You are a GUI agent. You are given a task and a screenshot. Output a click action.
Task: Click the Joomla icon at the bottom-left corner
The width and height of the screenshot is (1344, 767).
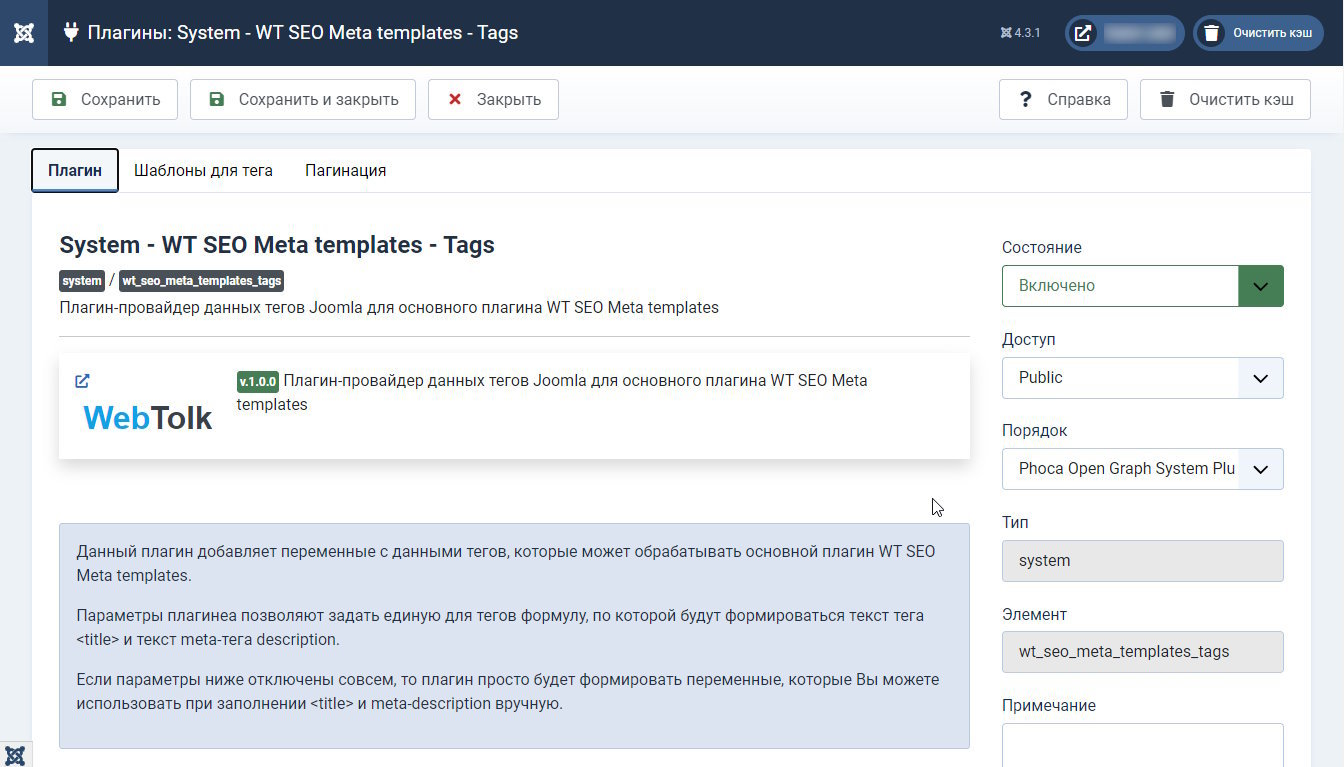click(15, 755)
